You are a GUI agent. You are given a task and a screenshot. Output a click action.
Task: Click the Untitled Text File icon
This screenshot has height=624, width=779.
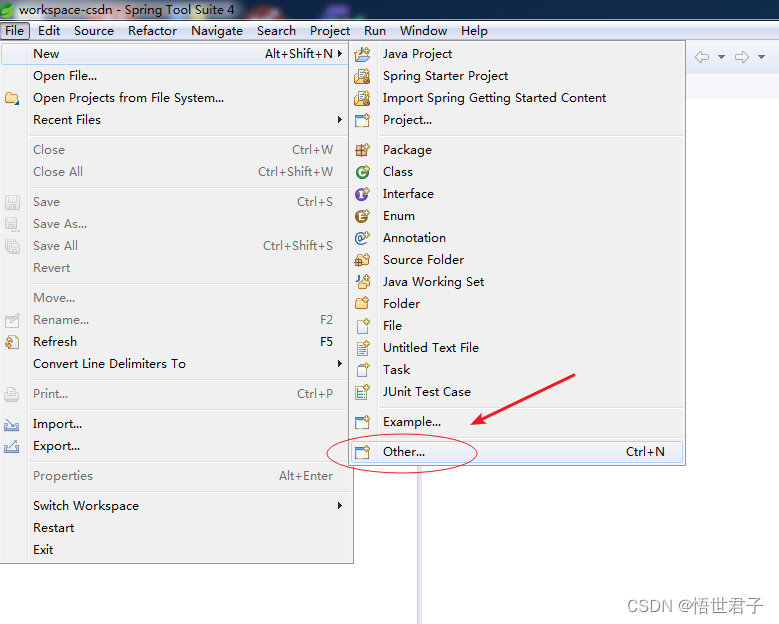tap(363, 348)
